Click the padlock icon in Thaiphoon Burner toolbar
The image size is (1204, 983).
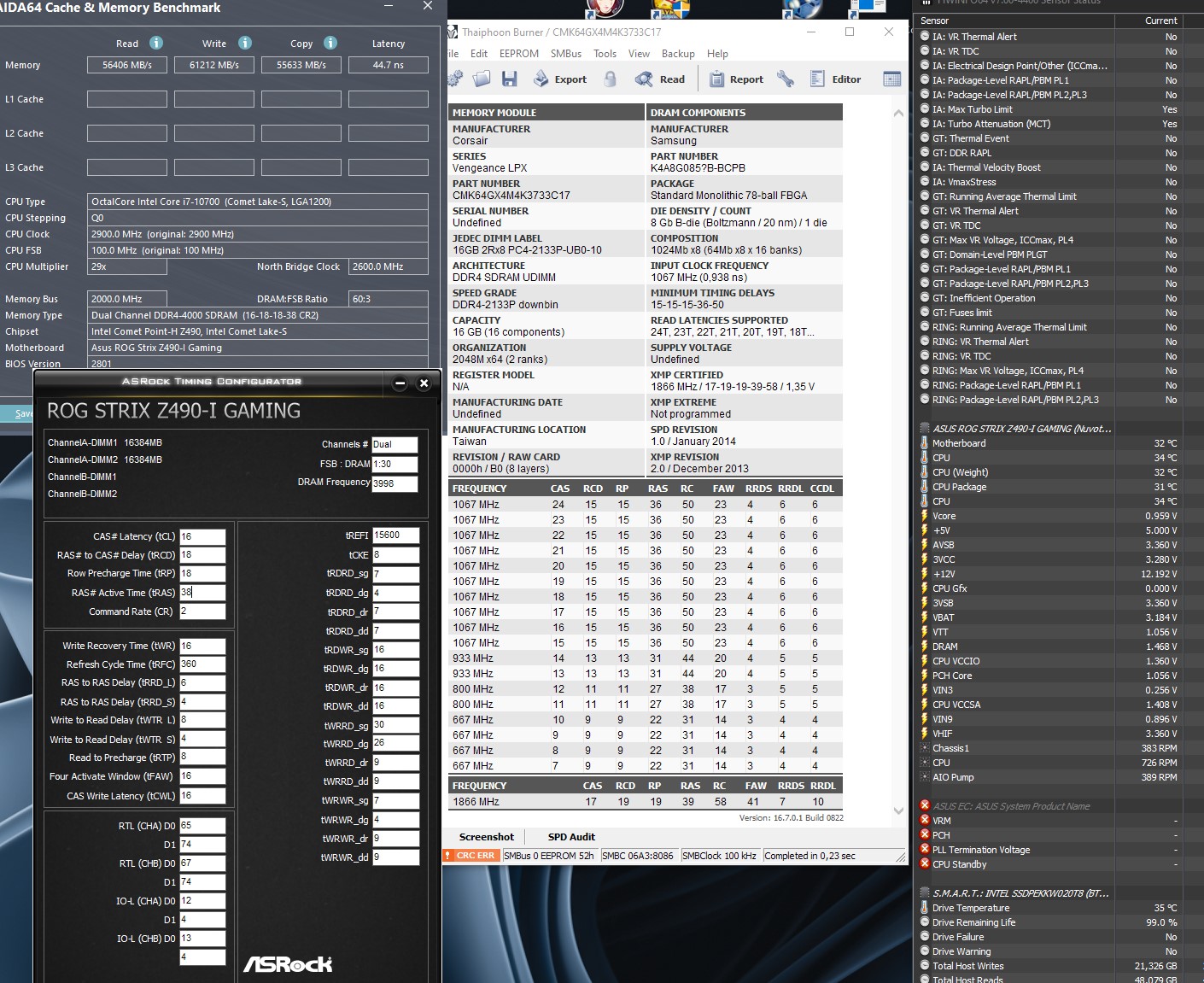610,79
